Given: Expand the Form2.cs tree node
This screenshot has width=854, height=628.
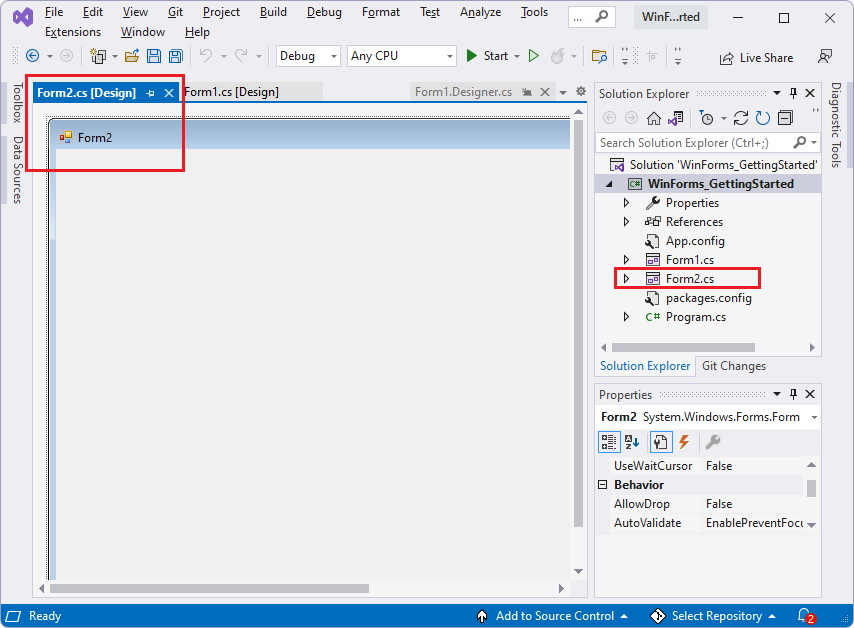Looking at the screenshot, I should coord(627,278).
